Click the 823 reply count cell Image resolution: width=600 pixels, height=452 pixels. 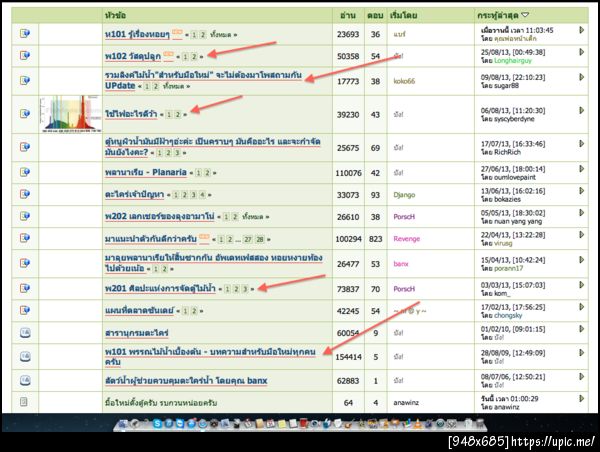click(375, 239)
